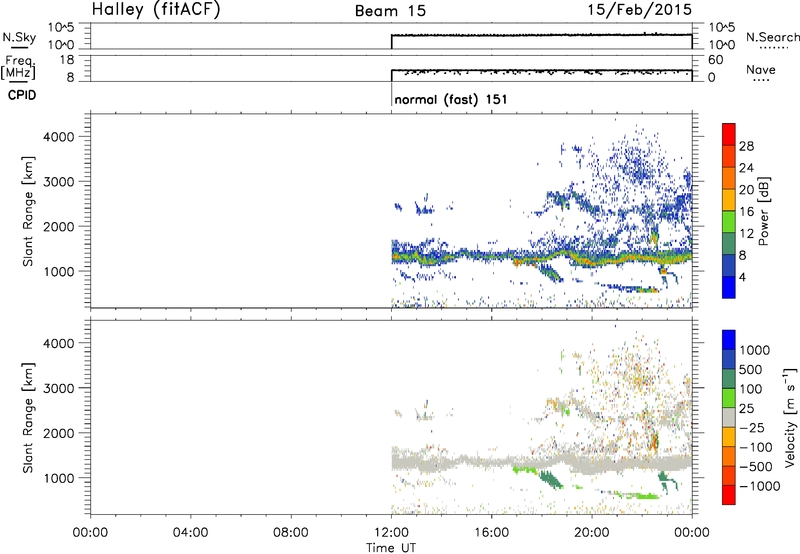This screenshot has width=800, height=554.
Task: Click the 'N.Sky' axis label
Action: (19, 38)
